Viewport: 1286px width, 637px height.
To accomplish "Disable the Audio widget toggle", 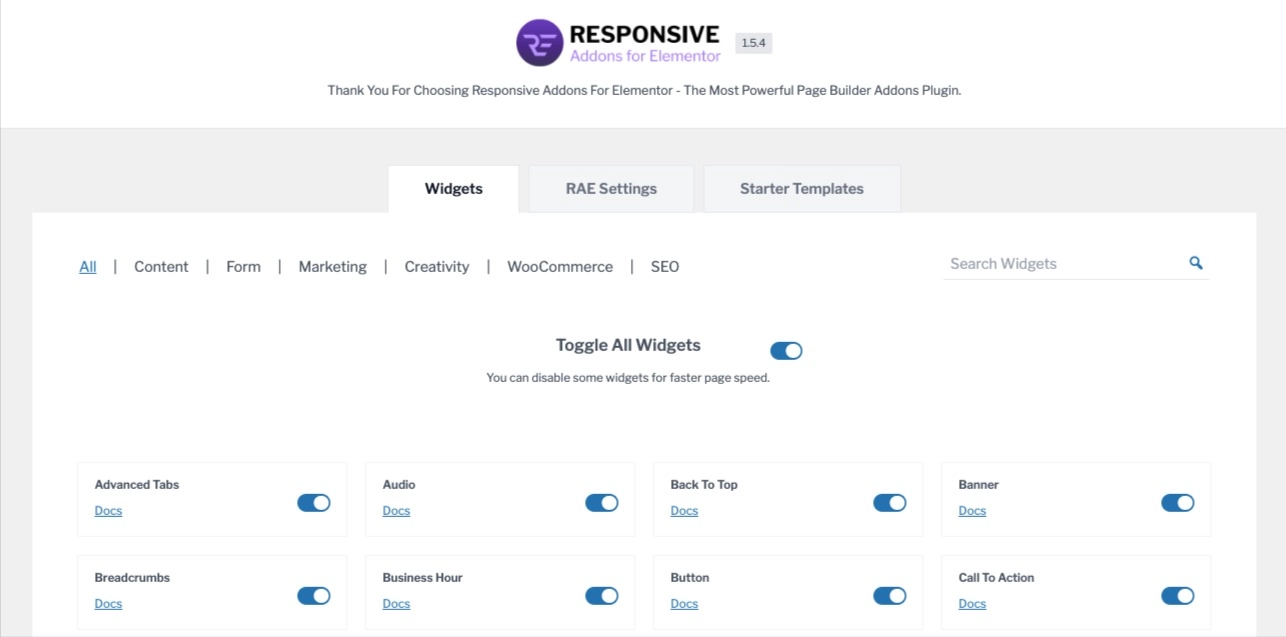I will click(602, 503).
